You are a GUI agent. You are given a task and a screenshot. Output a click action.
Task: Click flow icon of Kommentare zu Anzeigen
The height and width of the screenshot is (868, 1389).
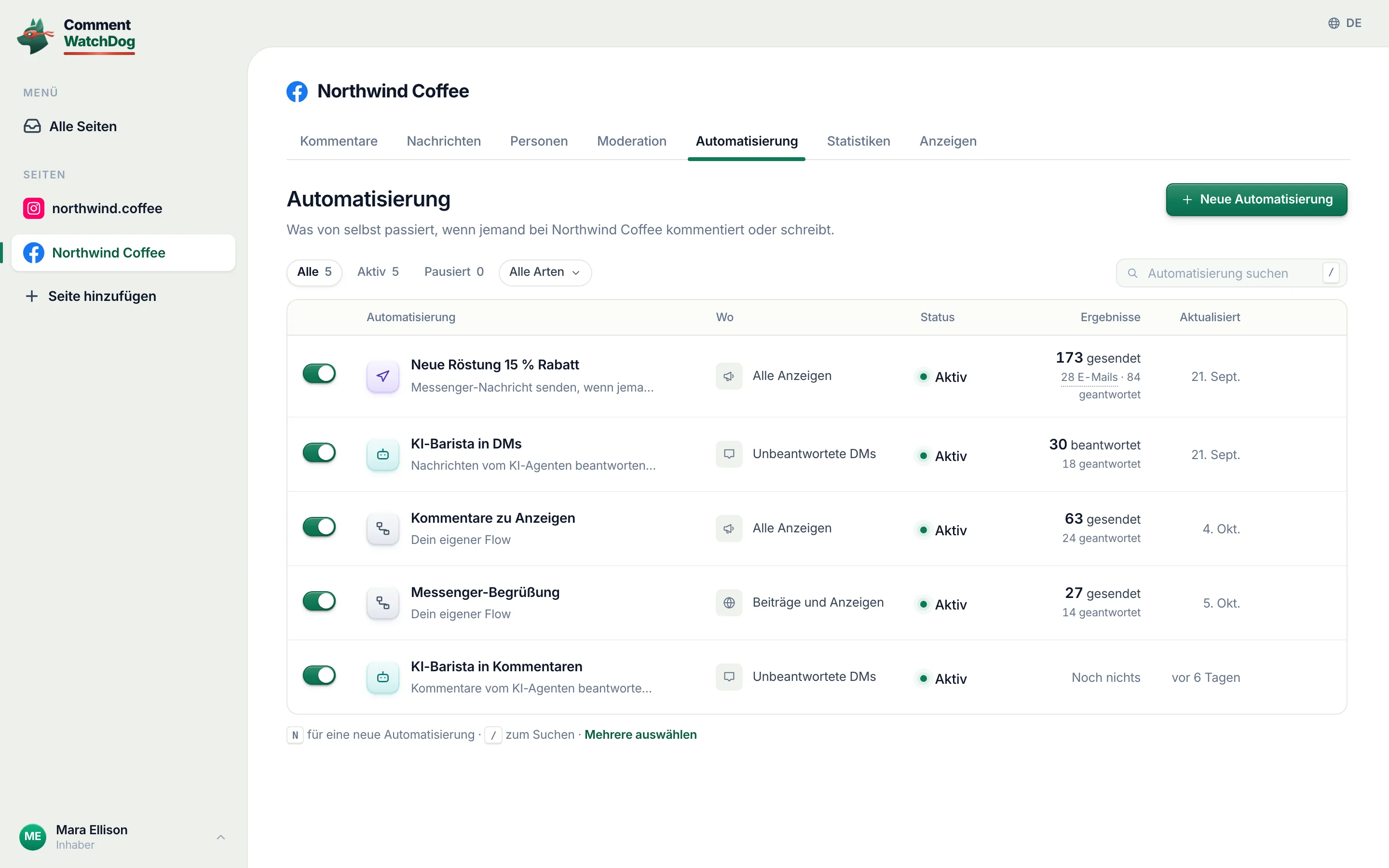(383, 529)
